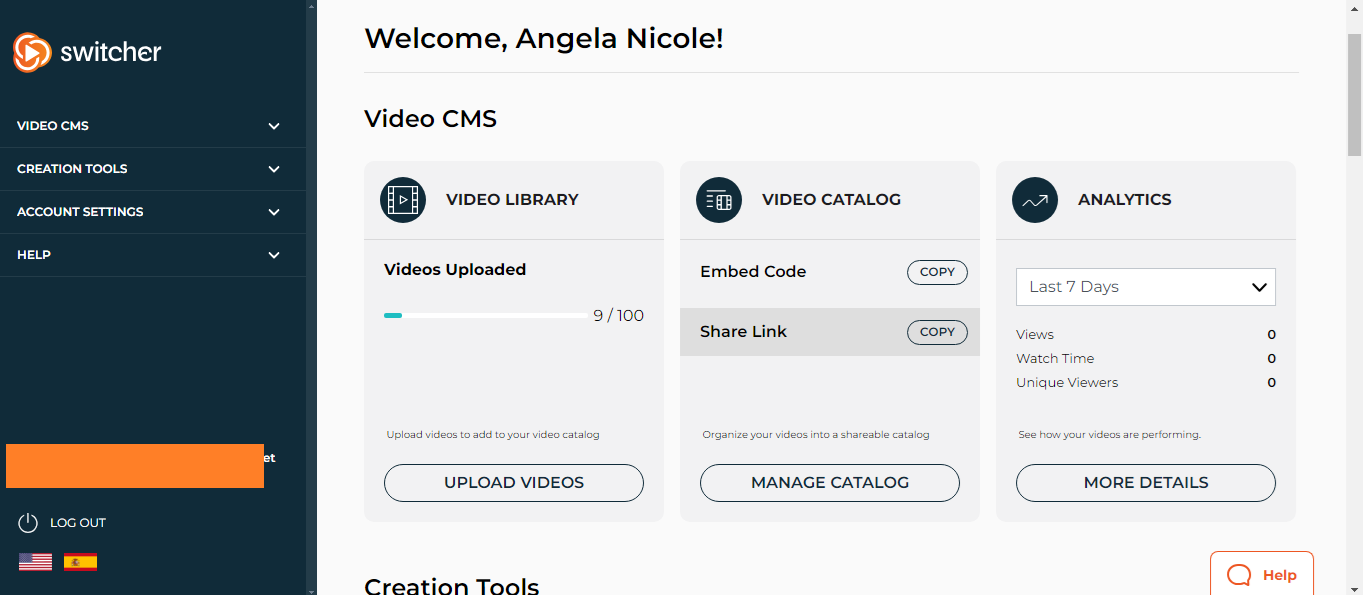
Task: Copy the Embed Code
Action: [x=937, y=272]
